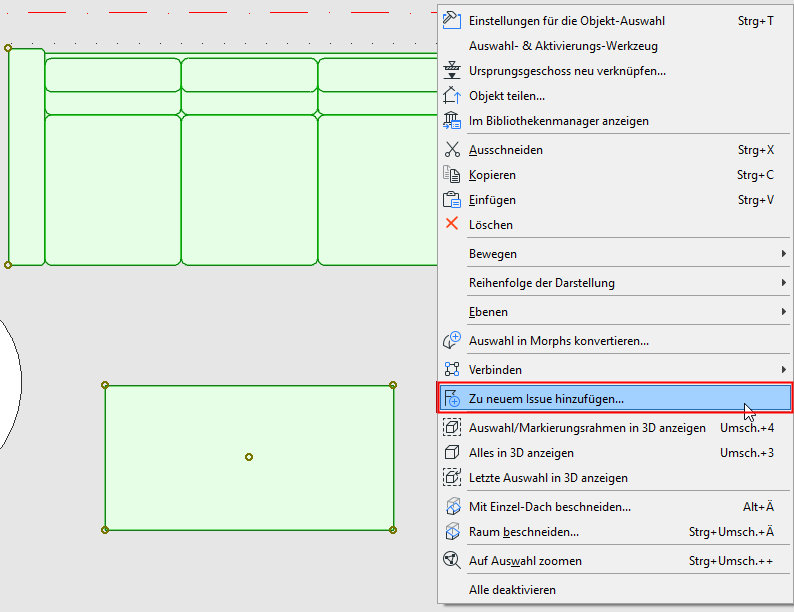Click the Kopieren documents icon

pos(452,175)
